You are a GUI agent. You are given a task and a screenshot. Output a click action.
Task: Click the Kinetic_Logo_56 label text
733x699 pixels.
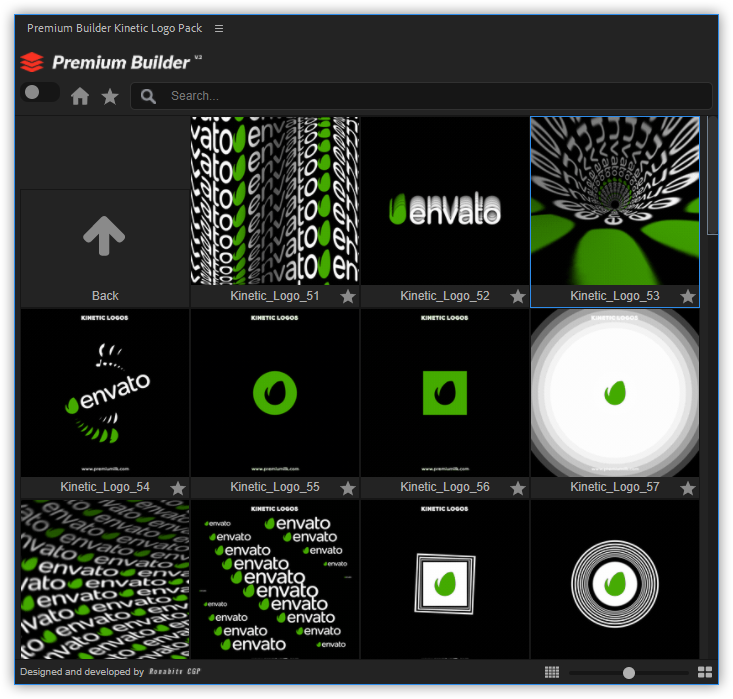[x=445, y=487]
